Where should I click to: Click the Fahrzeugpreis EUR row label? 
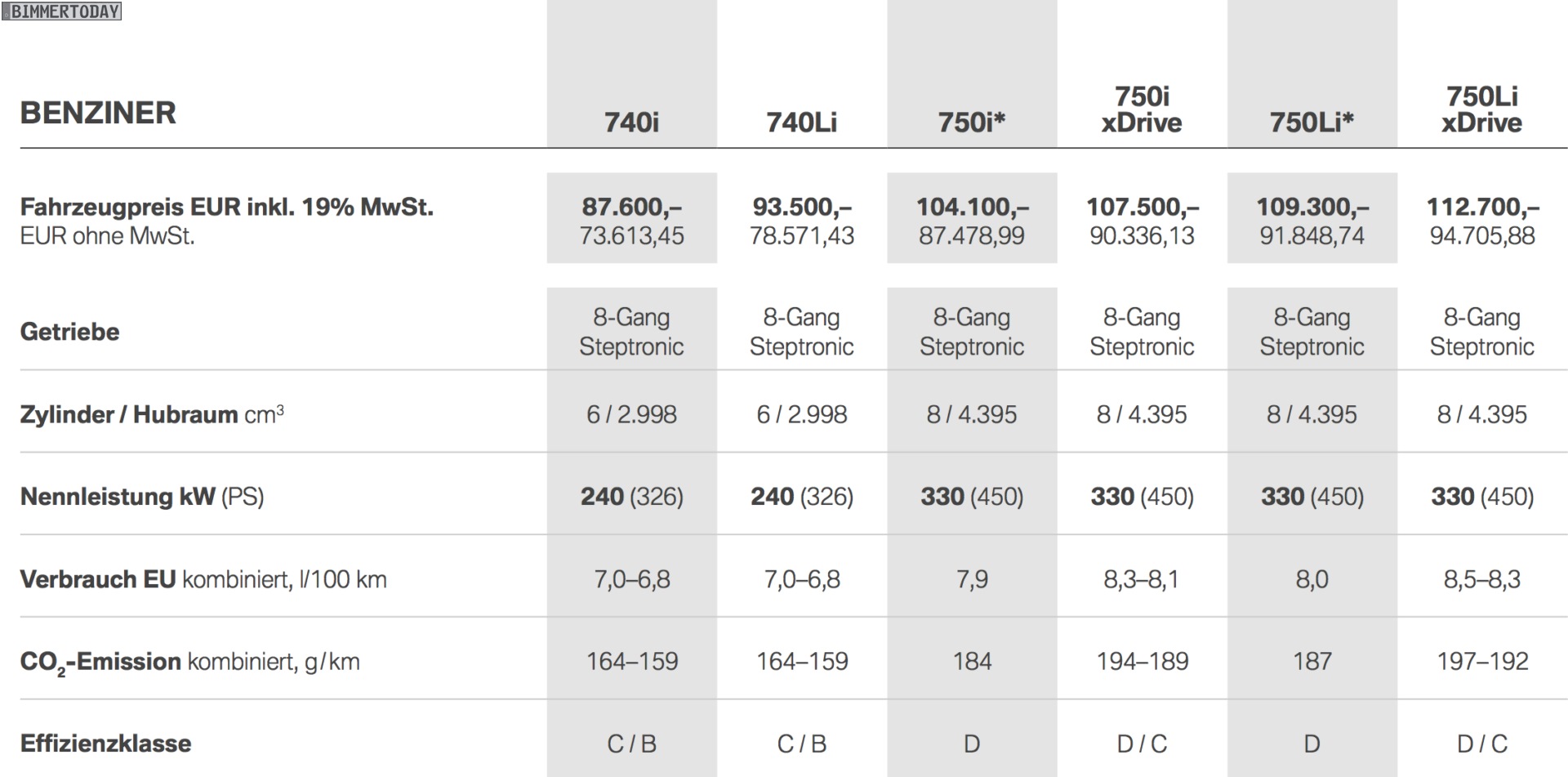(x=226, y=208)
